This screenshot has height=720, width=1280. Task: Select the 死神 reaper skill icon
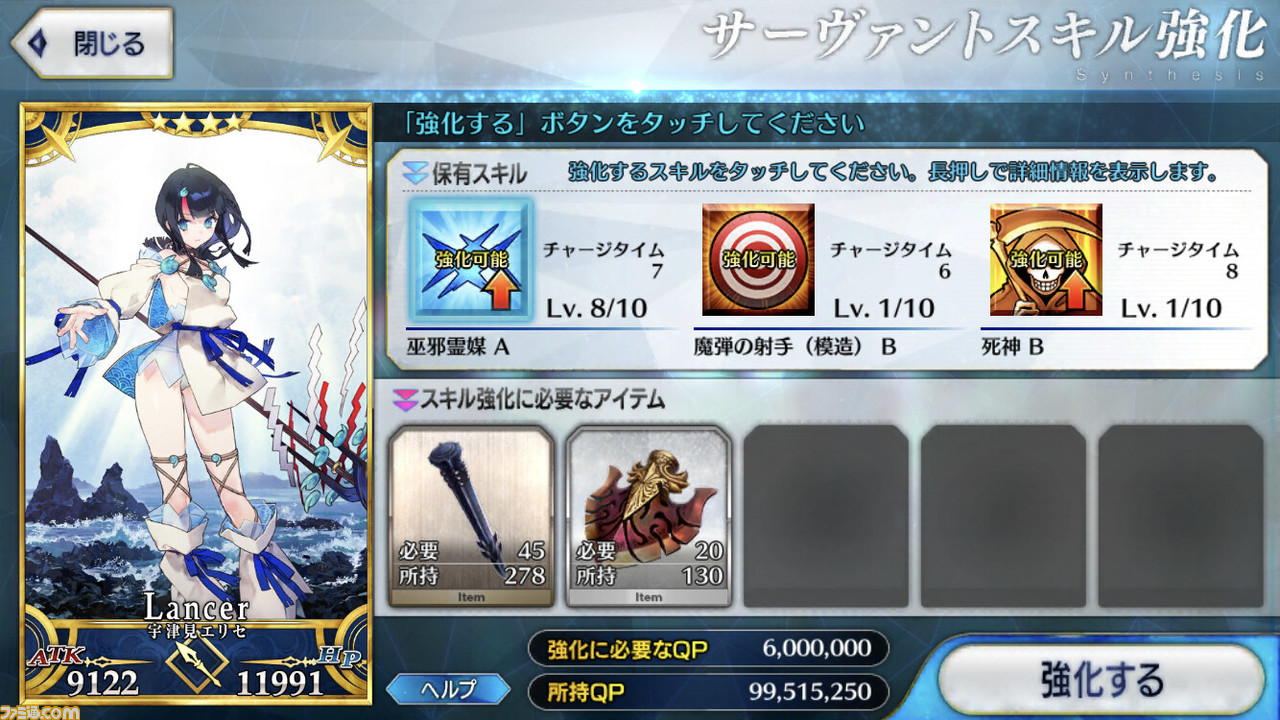(x=1046, y=260)
